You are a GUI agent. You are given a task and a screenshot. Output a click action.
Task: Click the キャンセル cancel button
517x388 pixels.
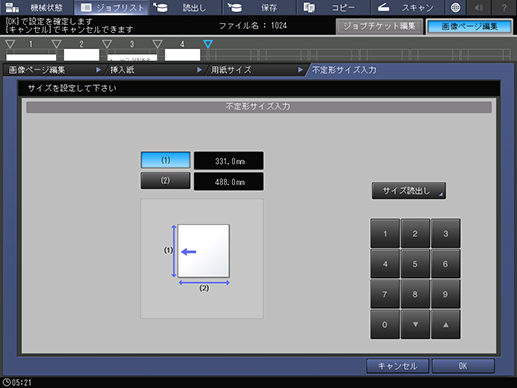click(x=397, y=366)
